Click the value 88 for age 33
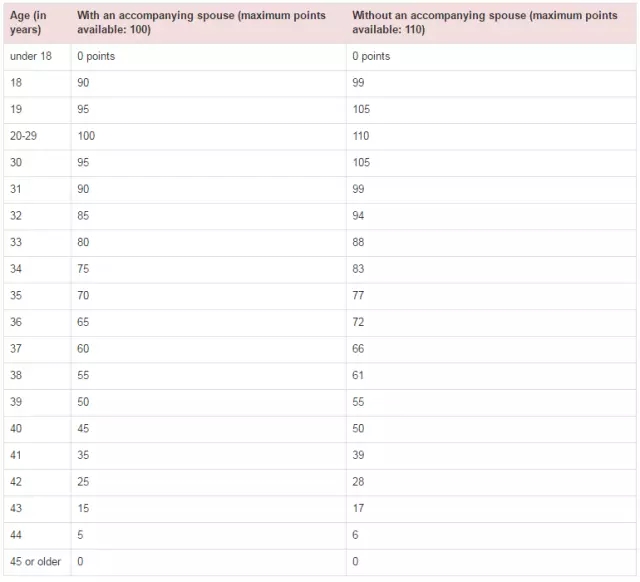 pyautogui.click(x=358, y=242)
